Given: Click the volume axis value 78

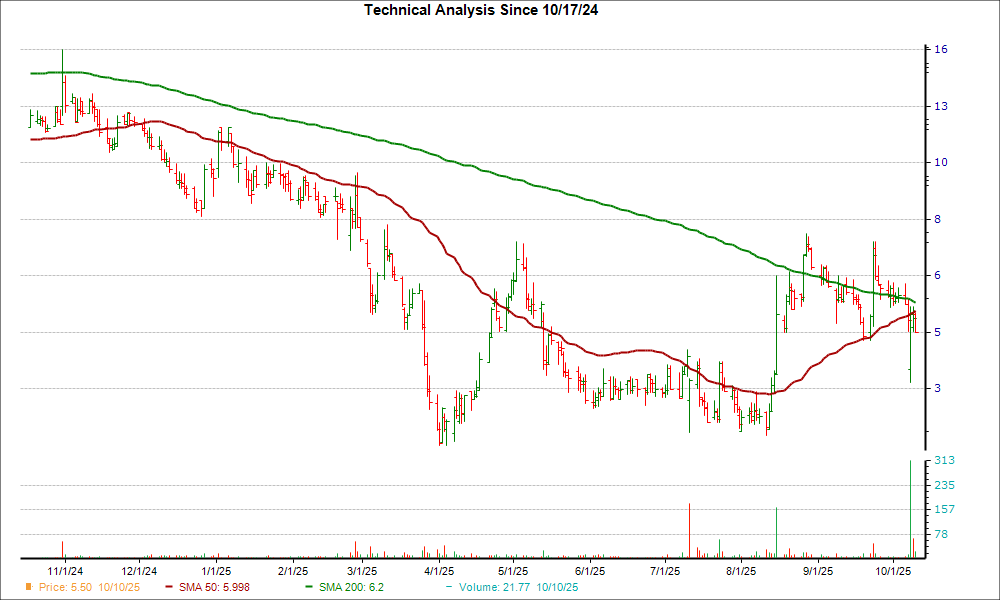Looking at the screenshot, I should pos(941,534).
